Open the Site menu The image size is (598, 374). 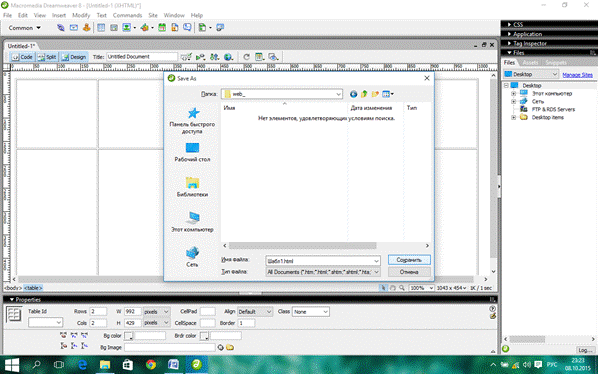click(x=153, y=15)
